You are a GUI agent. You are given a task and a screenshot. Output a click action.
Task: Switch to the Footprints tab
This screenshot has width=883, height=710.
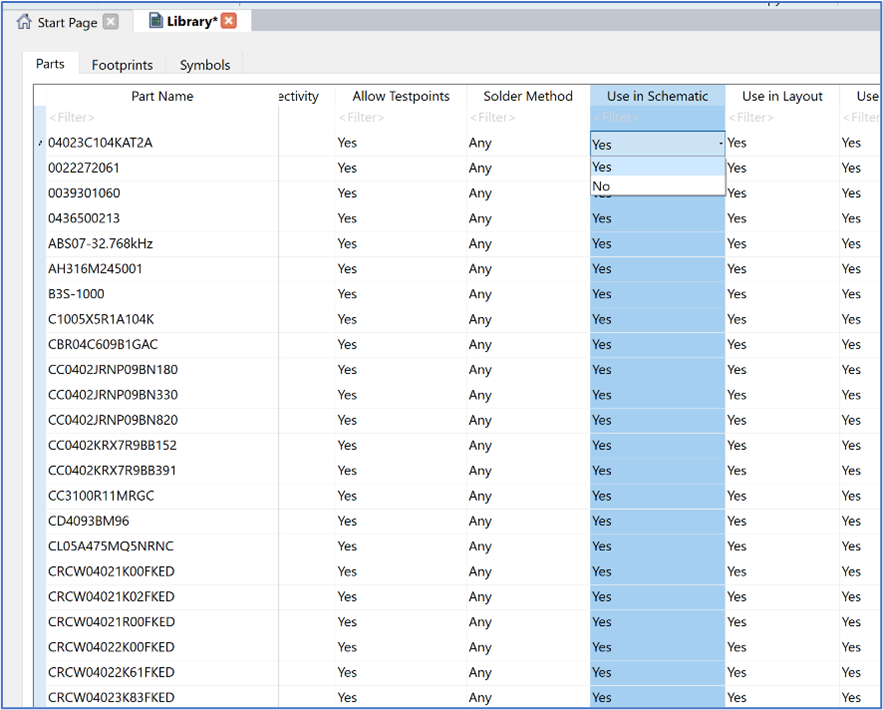(x=122, y=65)
